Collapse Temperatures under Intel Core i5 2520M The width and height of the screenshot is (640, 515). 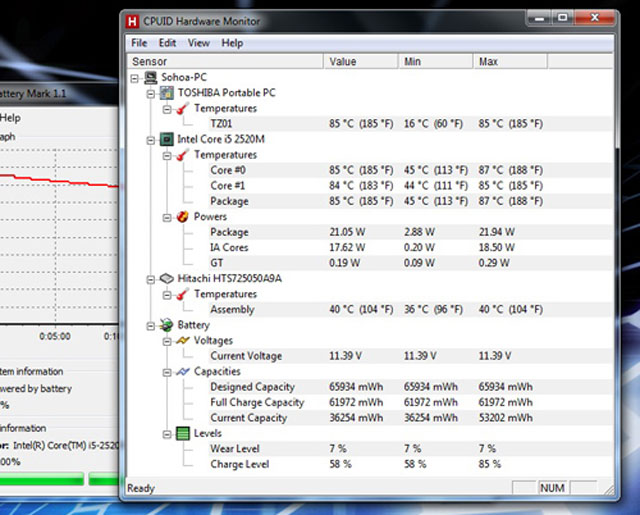pos(167,156)
